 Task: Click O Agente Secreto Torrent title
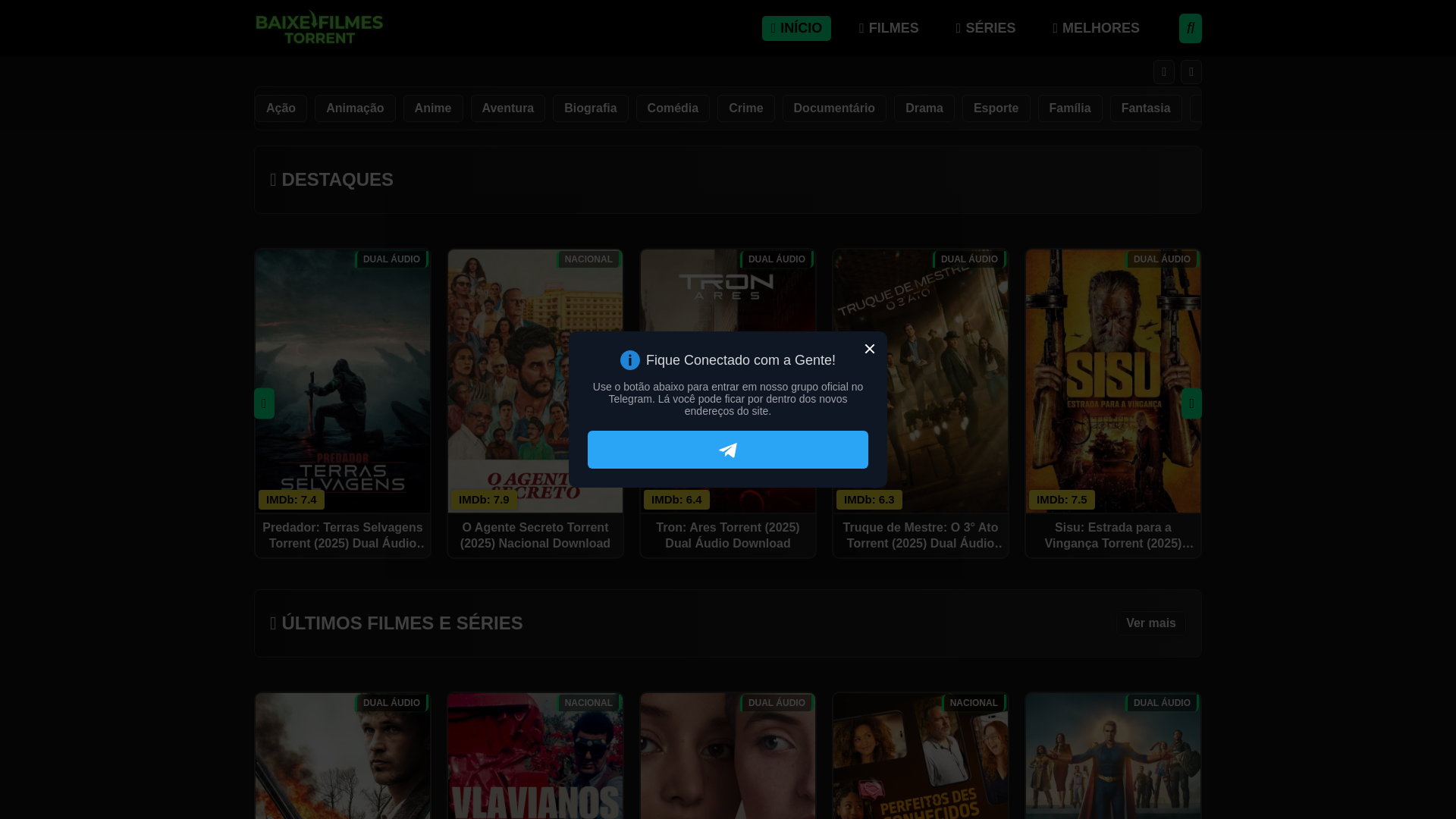535,535
